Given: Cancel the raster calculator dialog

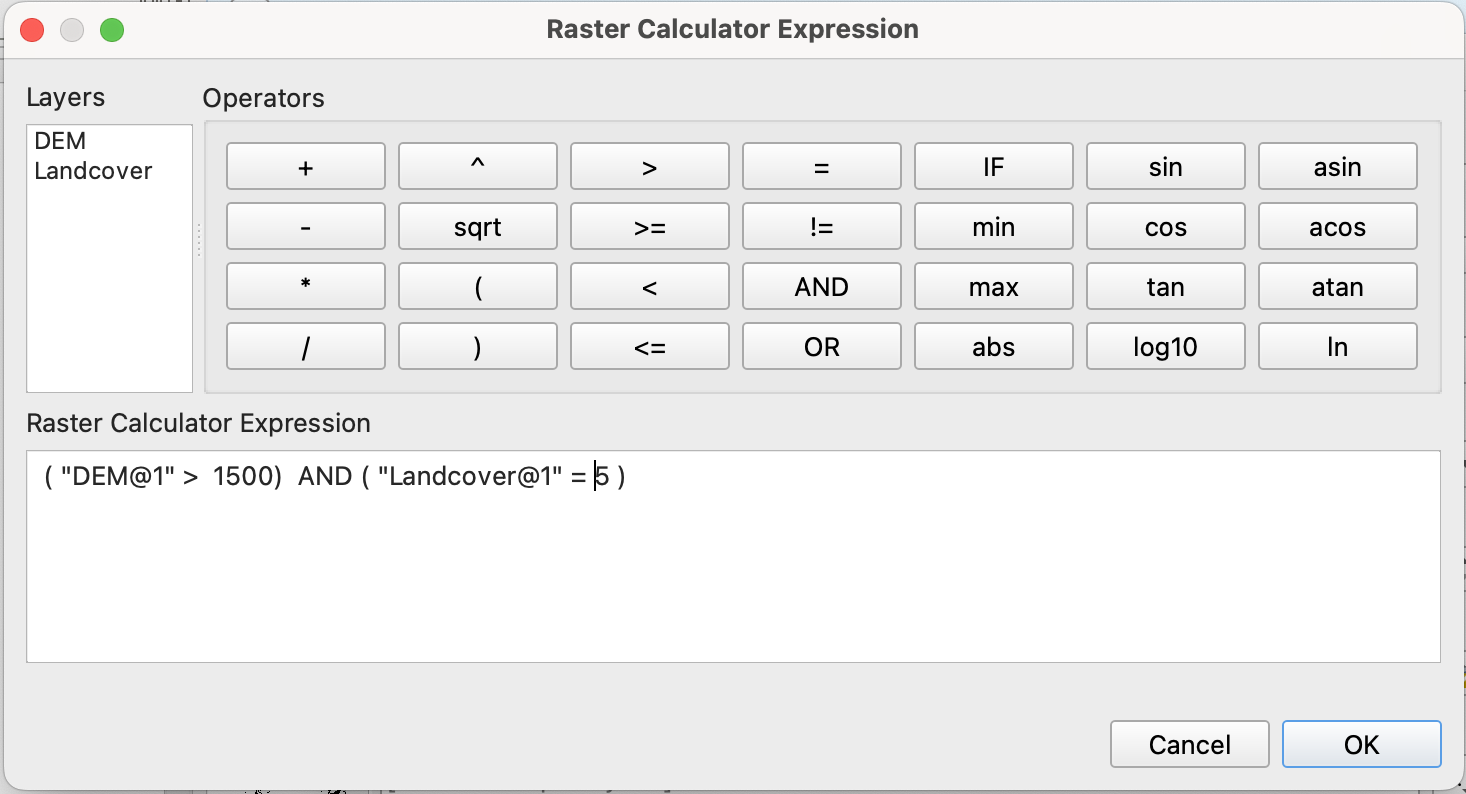Looking at the screenshot, I should point(1189,745).
